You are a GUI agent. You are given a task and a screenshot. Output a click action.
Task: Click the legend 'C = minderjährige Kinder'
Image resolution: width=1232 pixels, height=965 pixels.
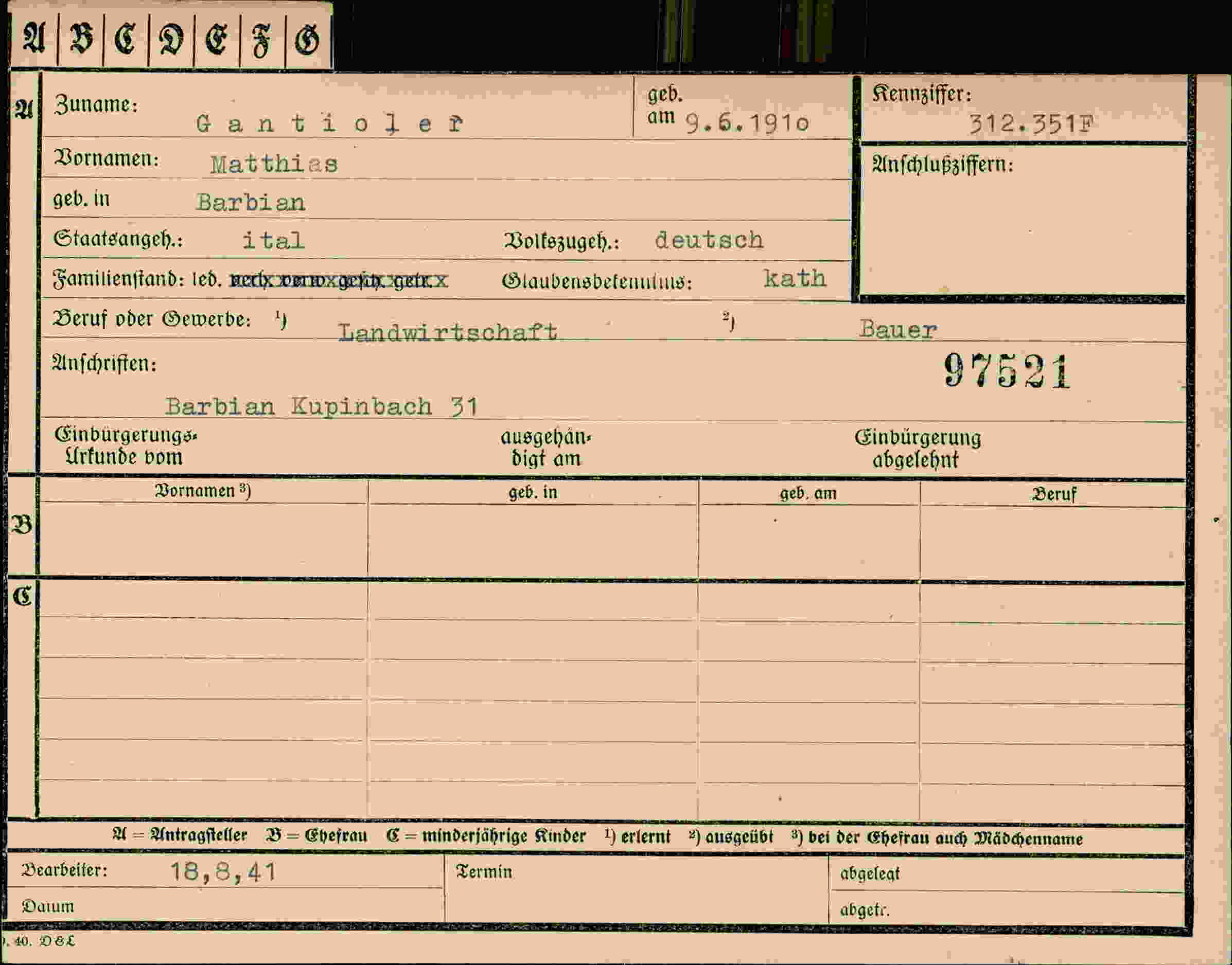coord(487,836)
